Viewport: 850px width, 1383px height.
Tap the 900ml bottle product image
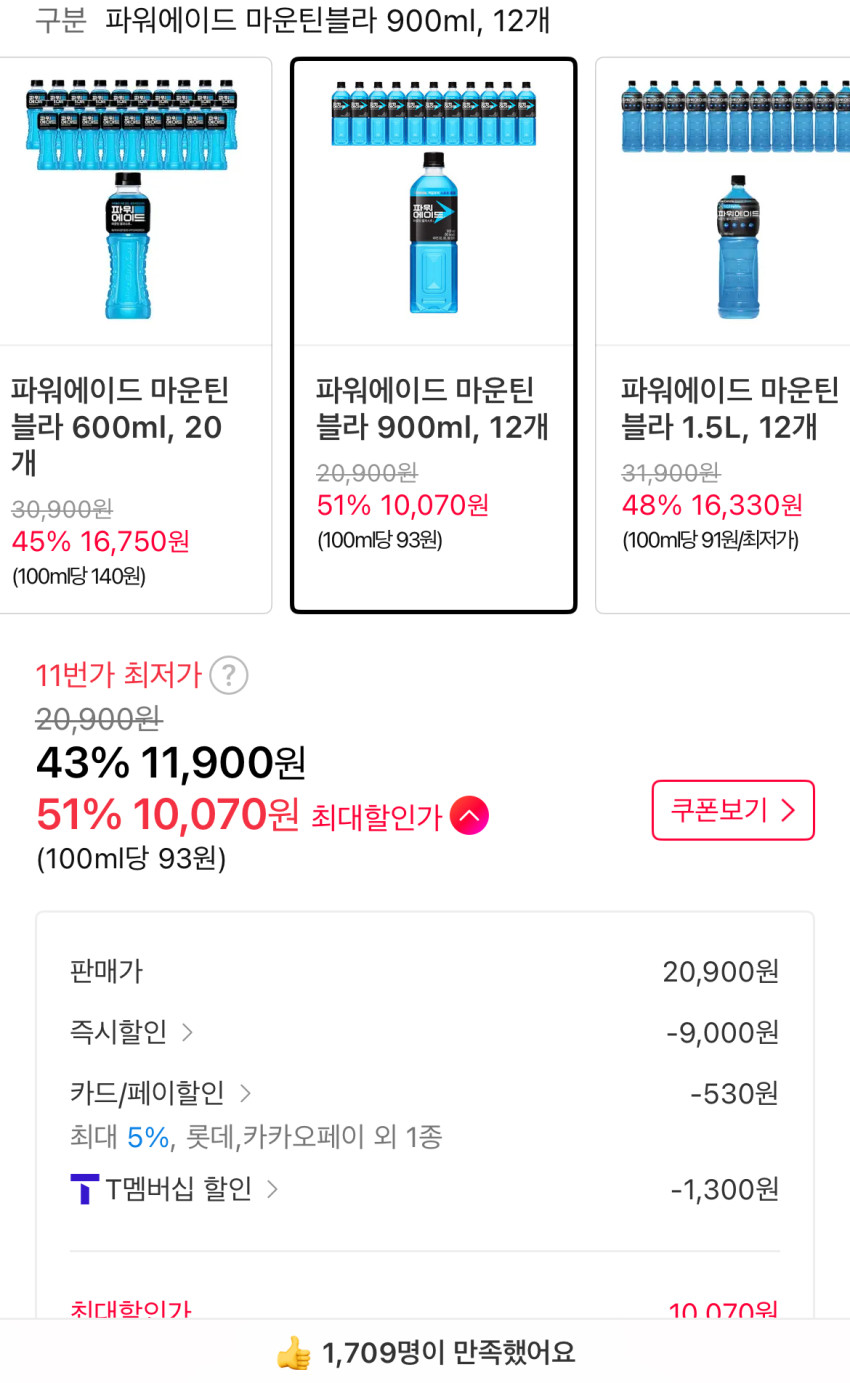tap(433, 198)
